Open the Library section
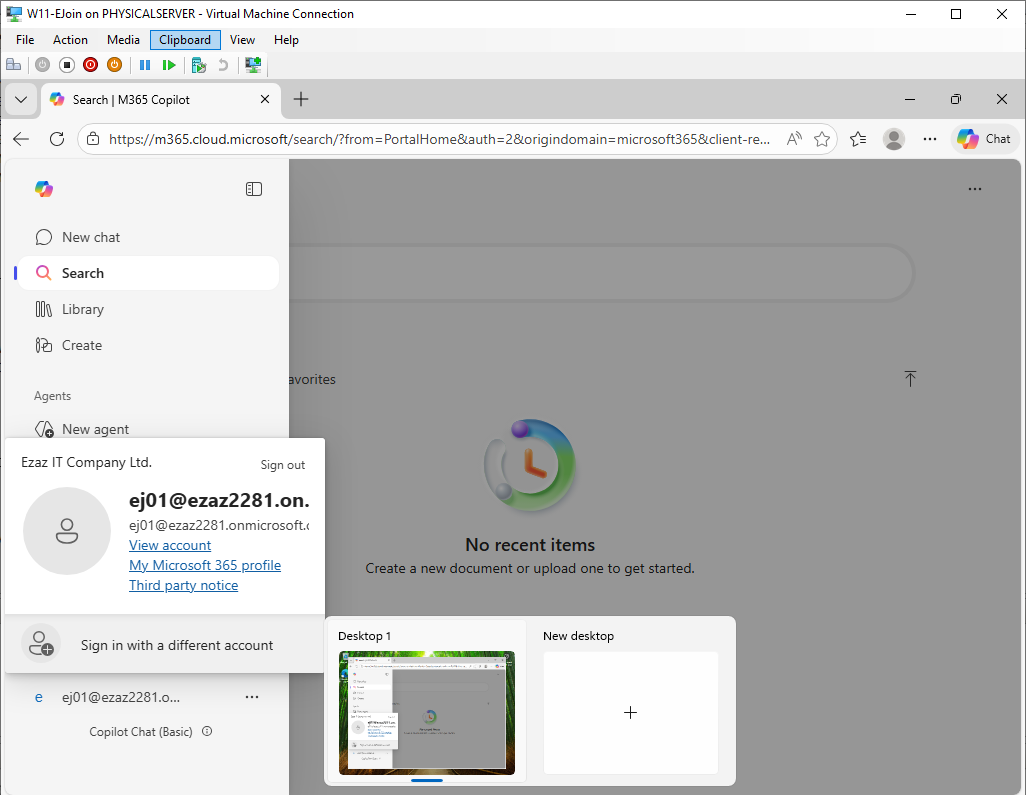 [149, 309]
